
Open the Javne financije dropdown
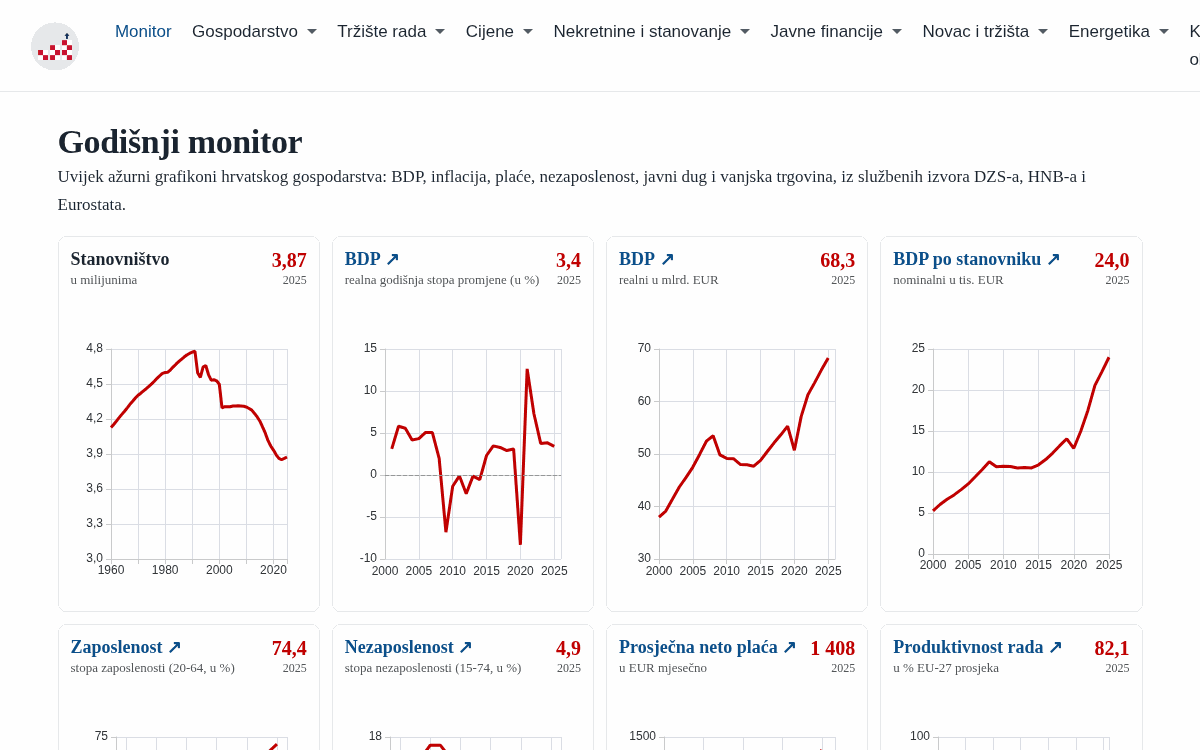click(x=836, y=32)
